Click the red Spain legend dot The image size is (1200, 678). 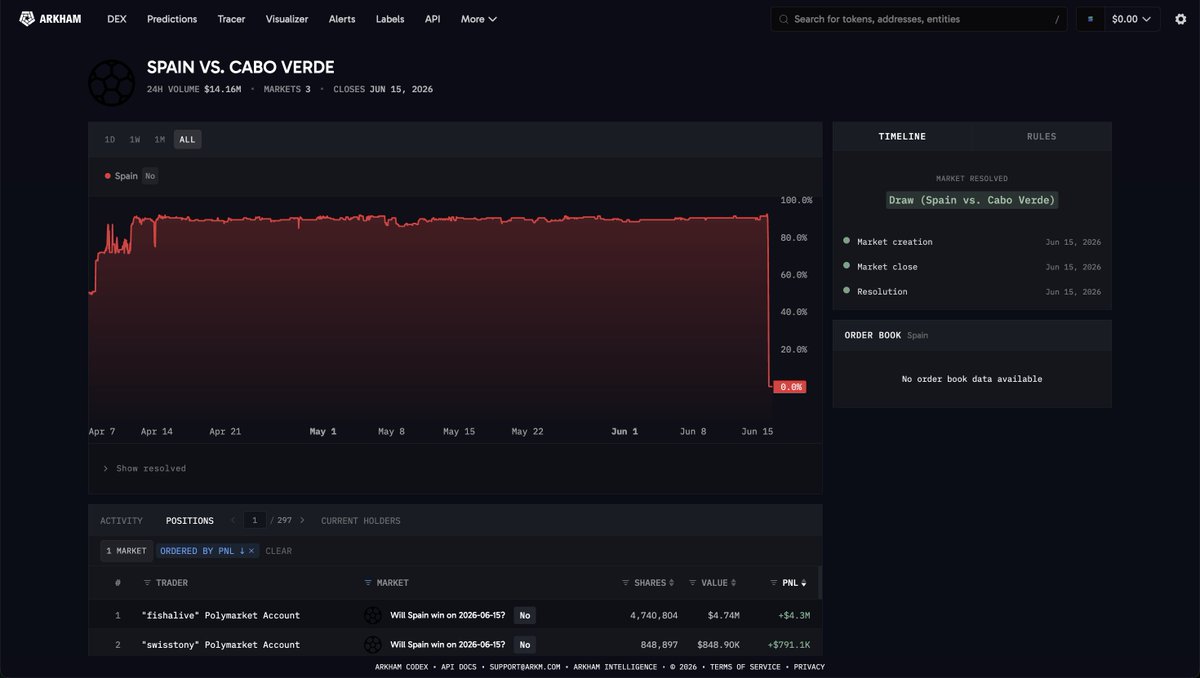pyautogui.click(x=107, y=176)
